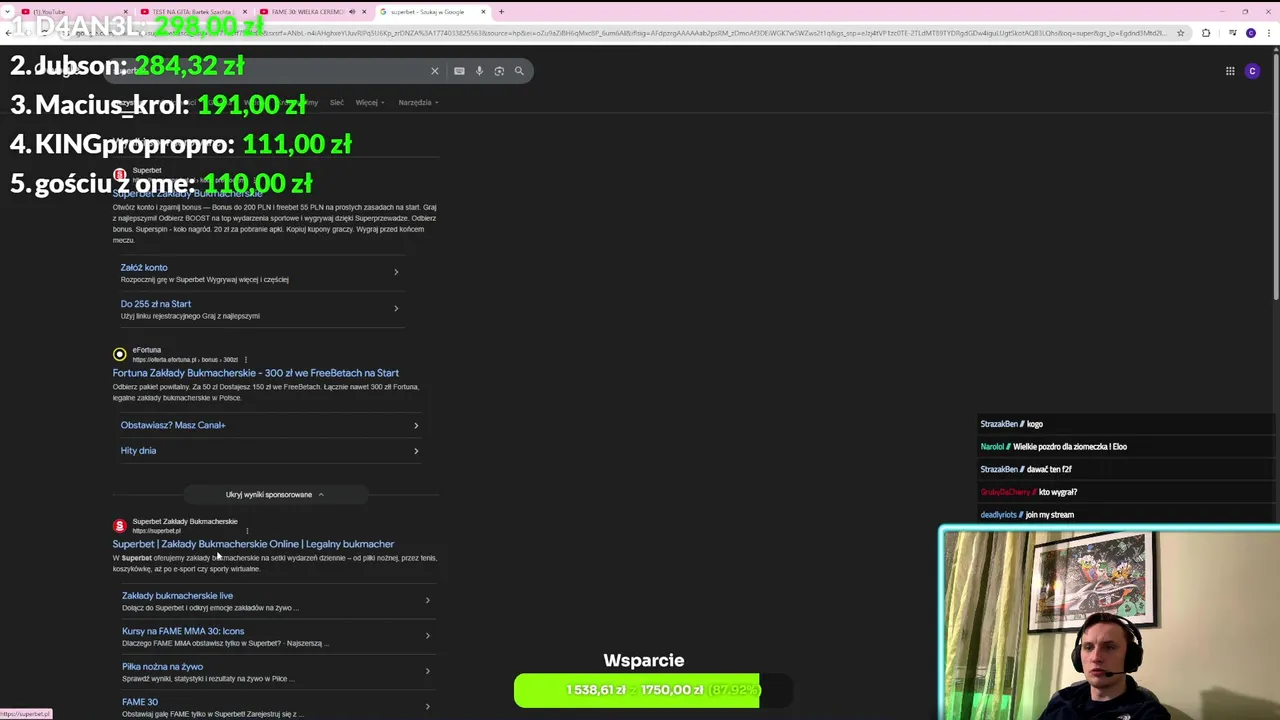Open the Hity dnia sitelink
1280x720 pixels.
[138, 451]
